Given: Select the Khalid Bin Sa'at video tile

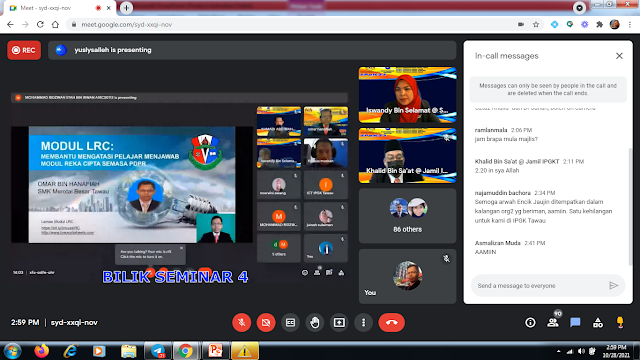Looking at the screenshot, I should tap(407, 156).
